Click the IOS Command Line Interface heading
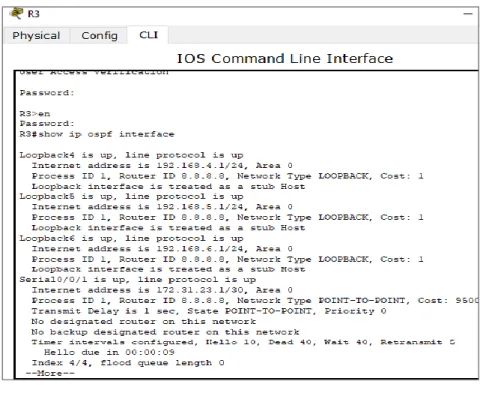483x408 pixels. point(285,59)
